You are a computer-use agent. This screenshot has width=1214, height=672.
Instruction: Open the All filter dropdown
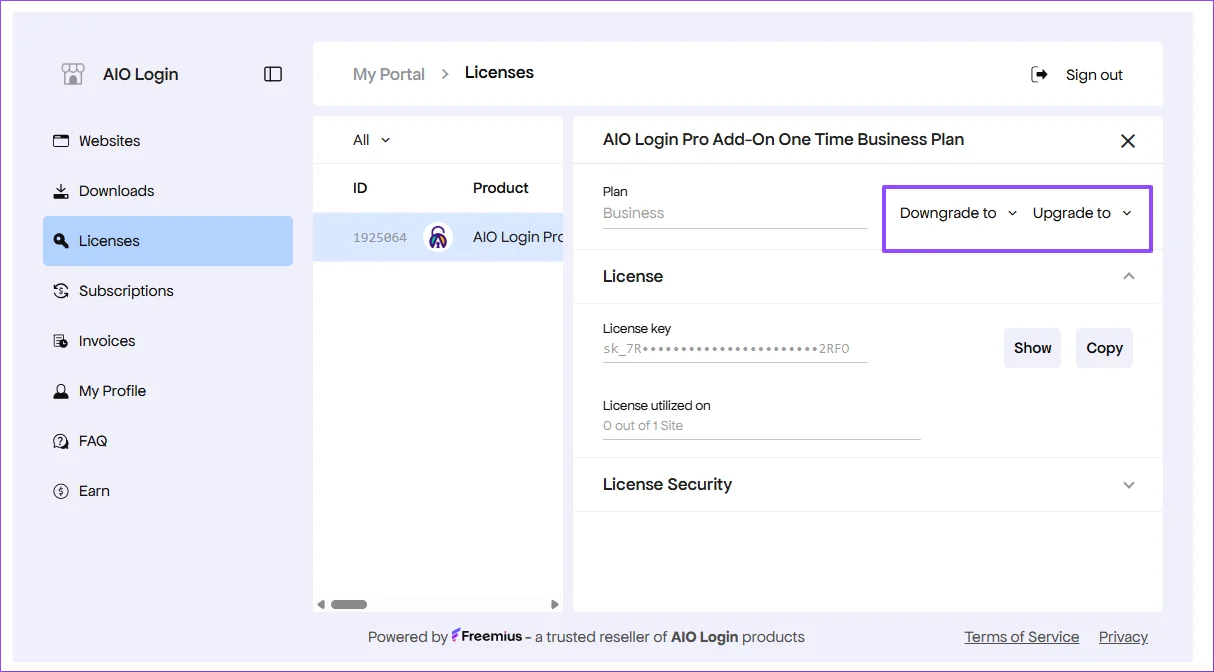tap(372, 140)
